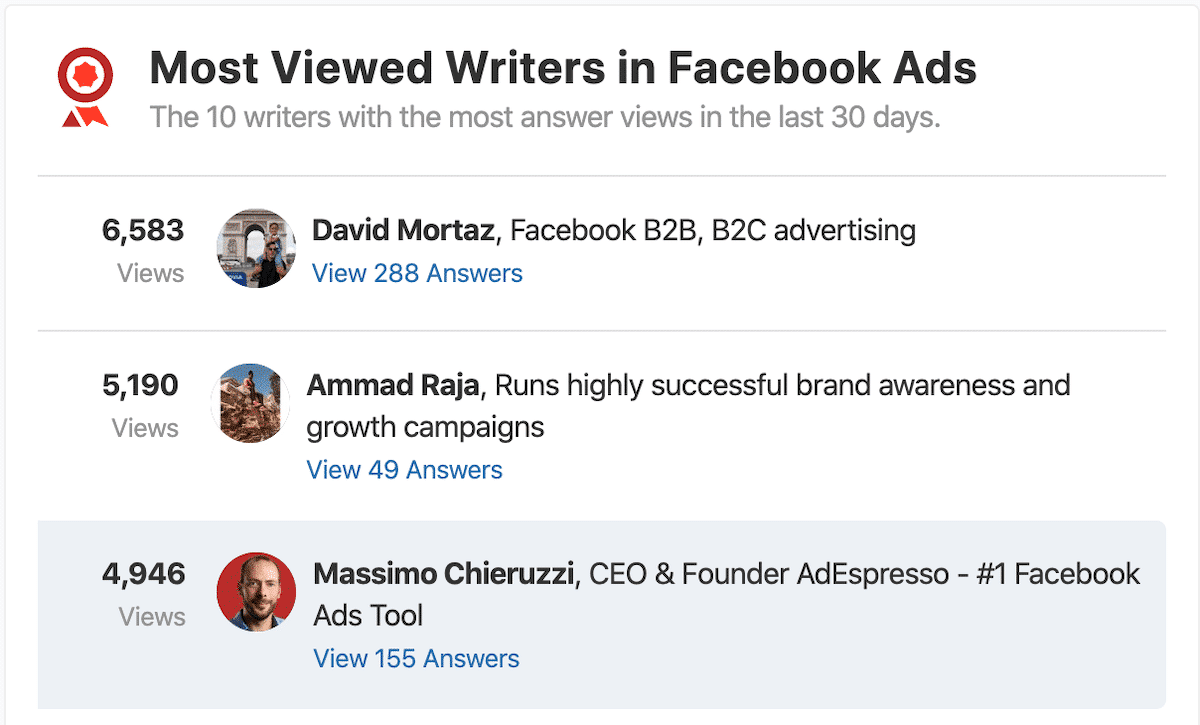Open View 49 Answers link

coord(405,470)
